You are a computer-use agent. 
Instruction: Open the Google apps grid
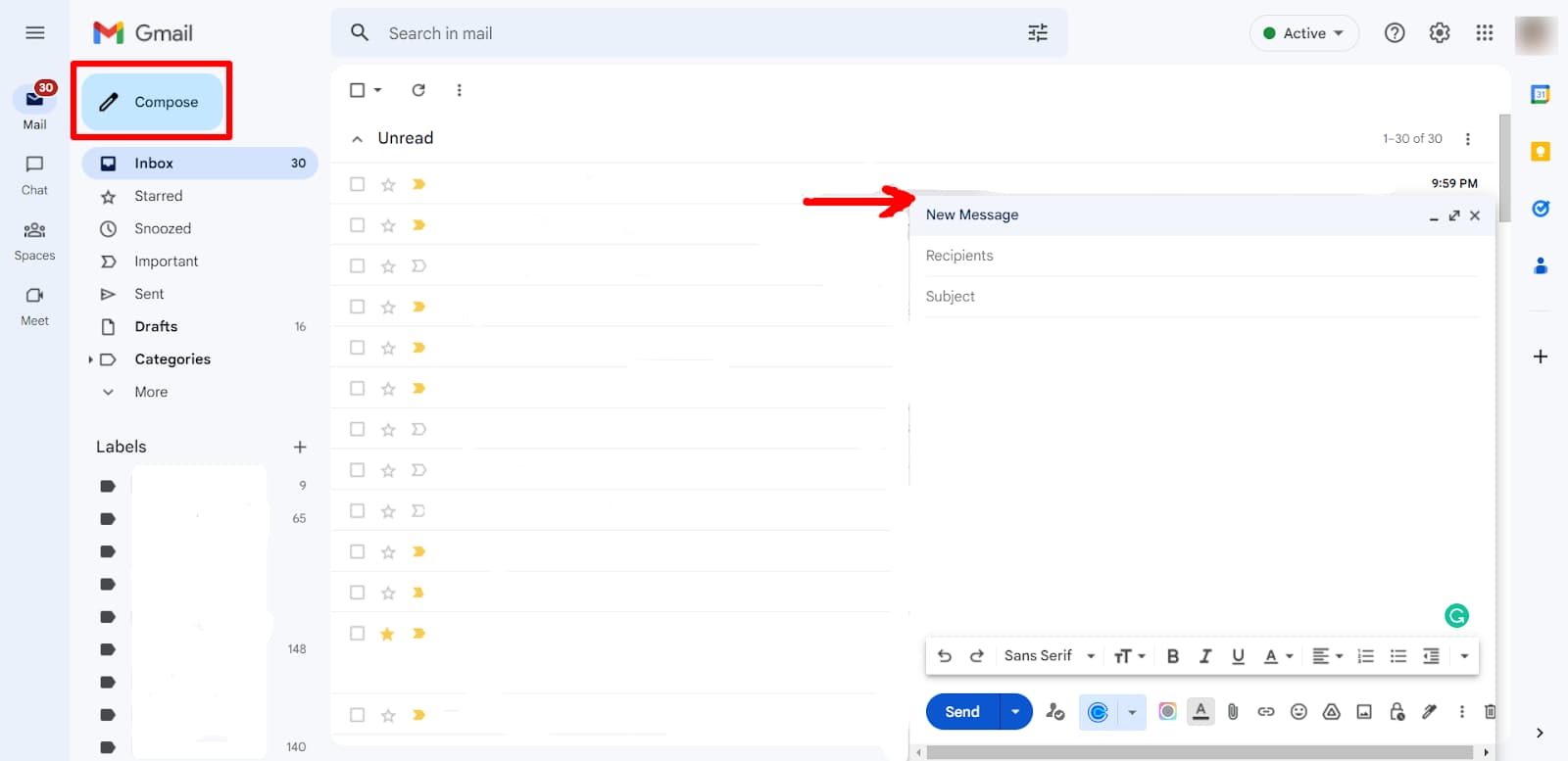(1485, 33)
